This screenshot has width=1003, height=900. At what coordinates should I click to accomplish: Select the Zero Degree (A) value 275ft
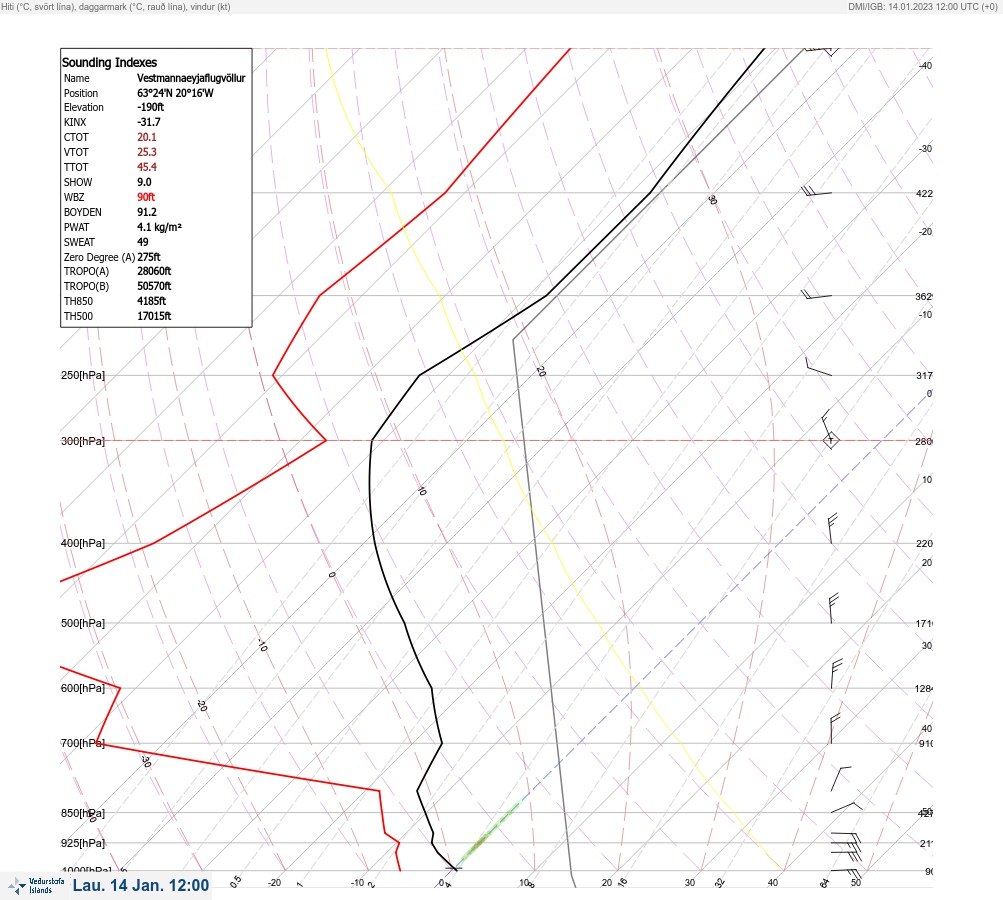click(148, 257)
